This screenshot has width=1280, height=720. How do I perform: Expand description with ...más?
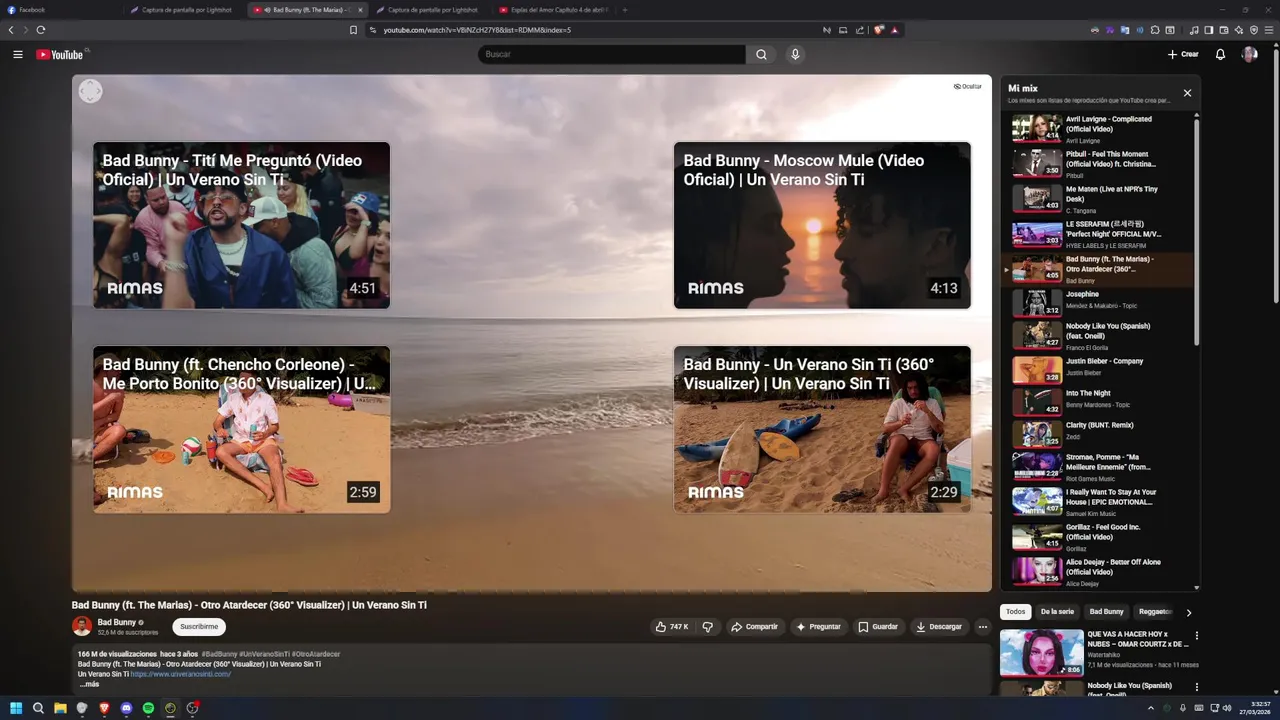pos(89,684)
